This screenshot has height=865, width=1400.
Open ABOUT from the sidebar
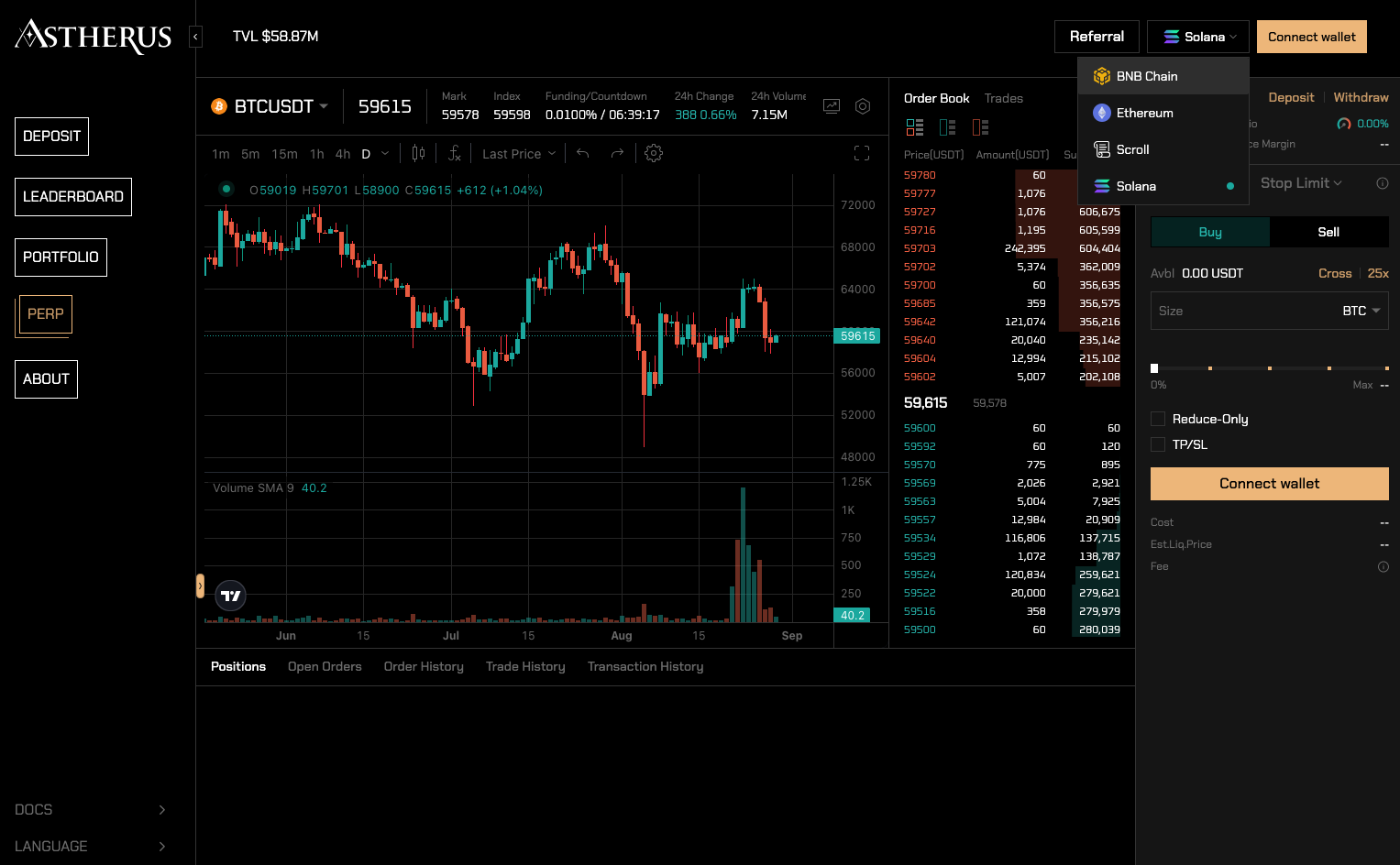tap(46, 379)
